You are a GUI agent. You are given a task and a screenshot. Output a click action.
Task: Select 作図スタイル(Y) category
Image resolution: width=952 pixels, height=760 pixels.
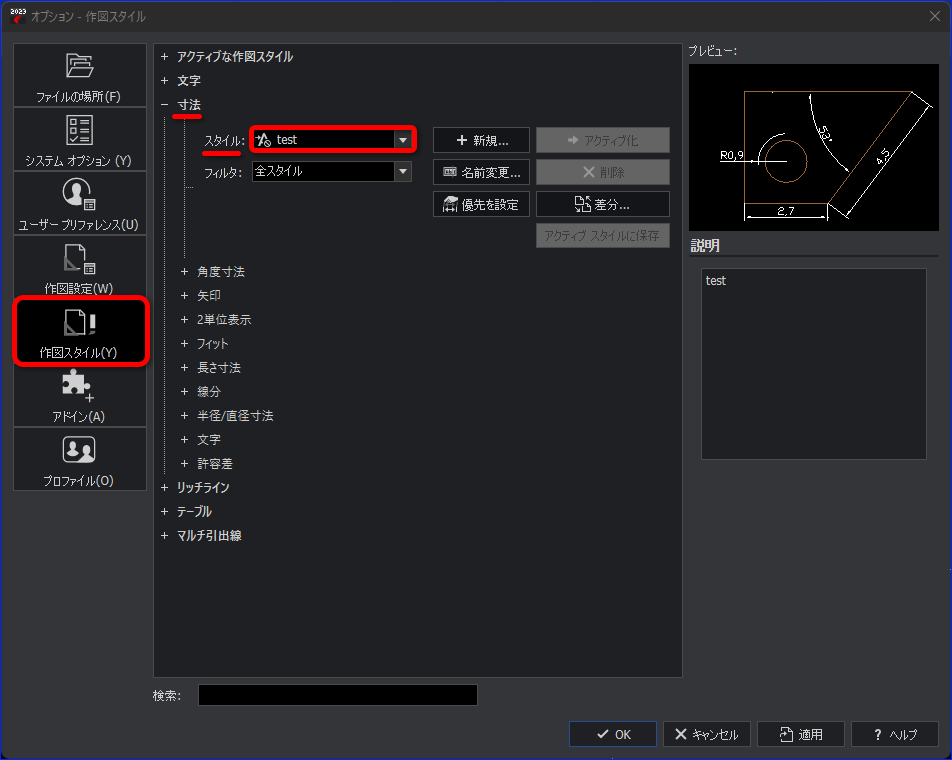click(80, 331)
